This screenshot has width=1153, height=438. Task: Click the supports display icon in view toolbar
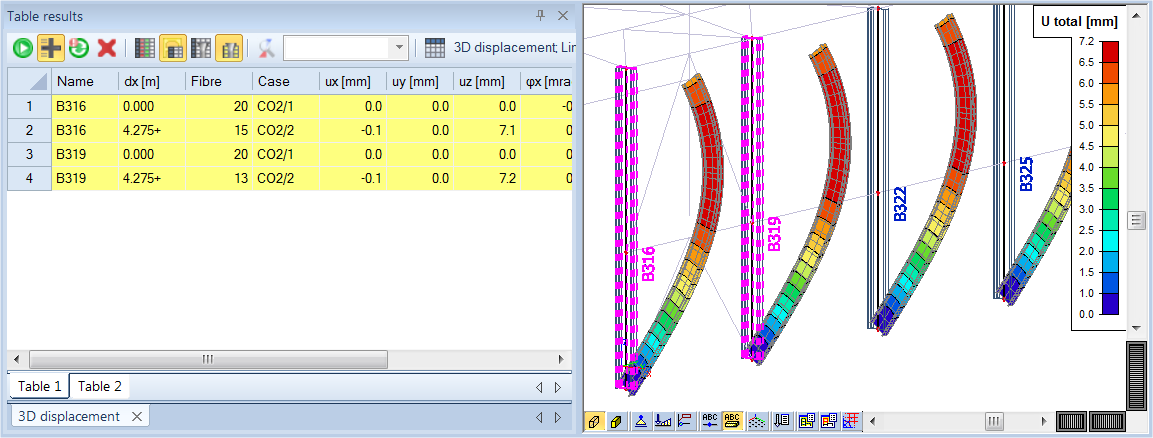click(640, 421)
